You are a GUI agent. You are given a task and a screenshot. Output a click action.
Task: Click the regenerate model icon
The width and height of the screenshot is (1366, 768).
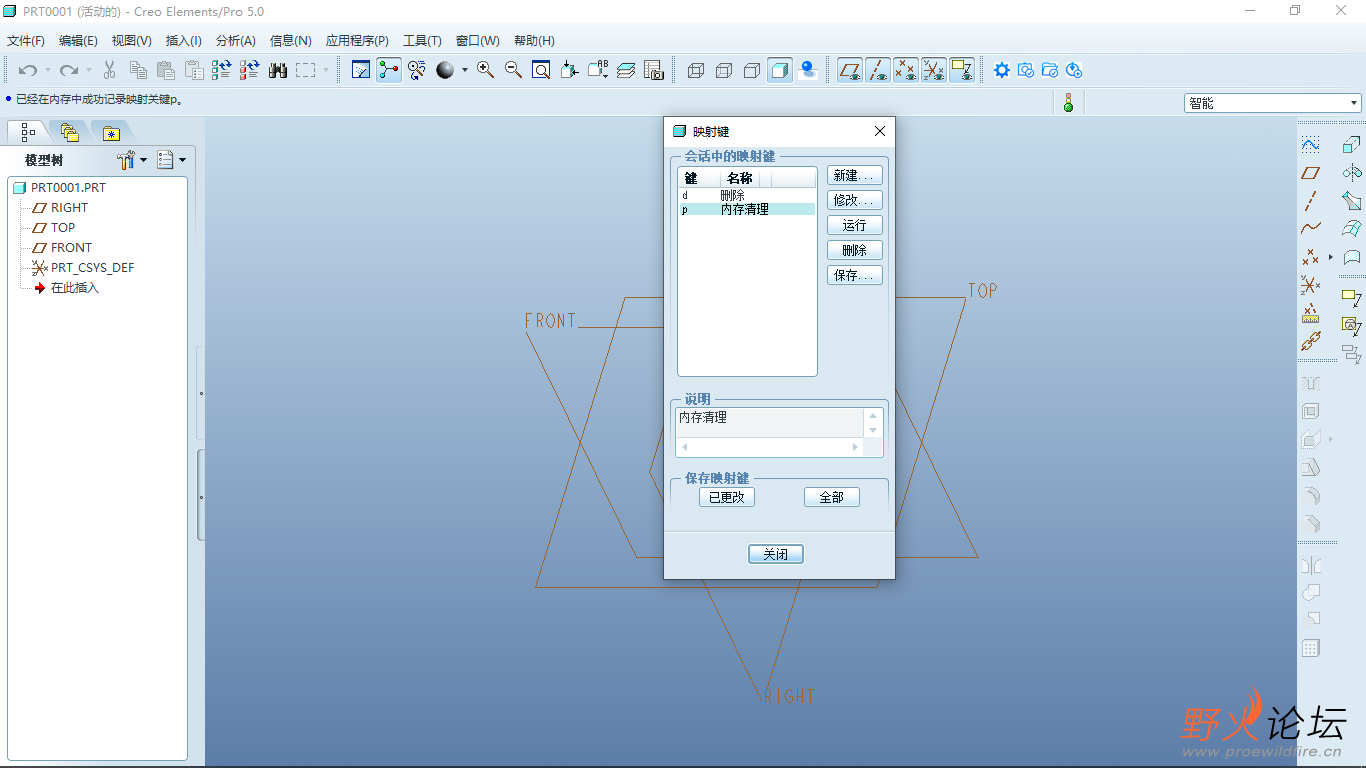point(222,70)
